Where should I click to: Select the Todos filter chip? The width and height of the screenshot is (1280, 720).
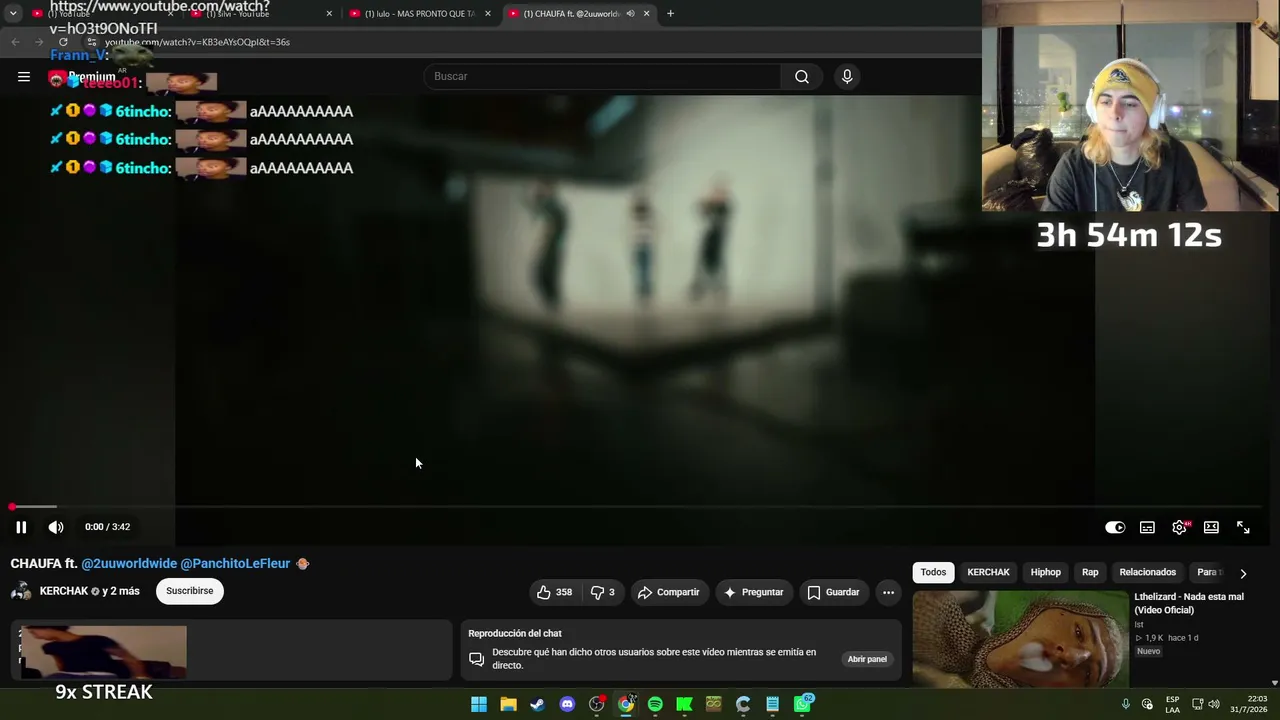pyautogui.click(x=933, y=572)
